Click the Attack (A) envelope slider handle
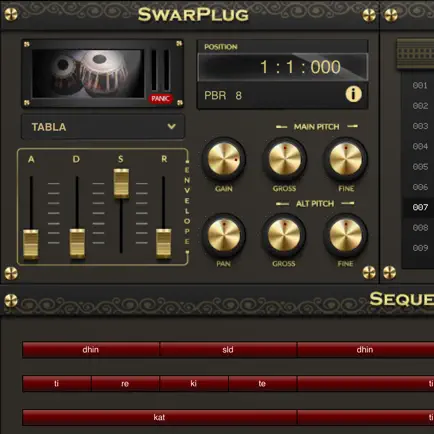The width and height of the screenshot is (434, 434). [x=31, y=244]
